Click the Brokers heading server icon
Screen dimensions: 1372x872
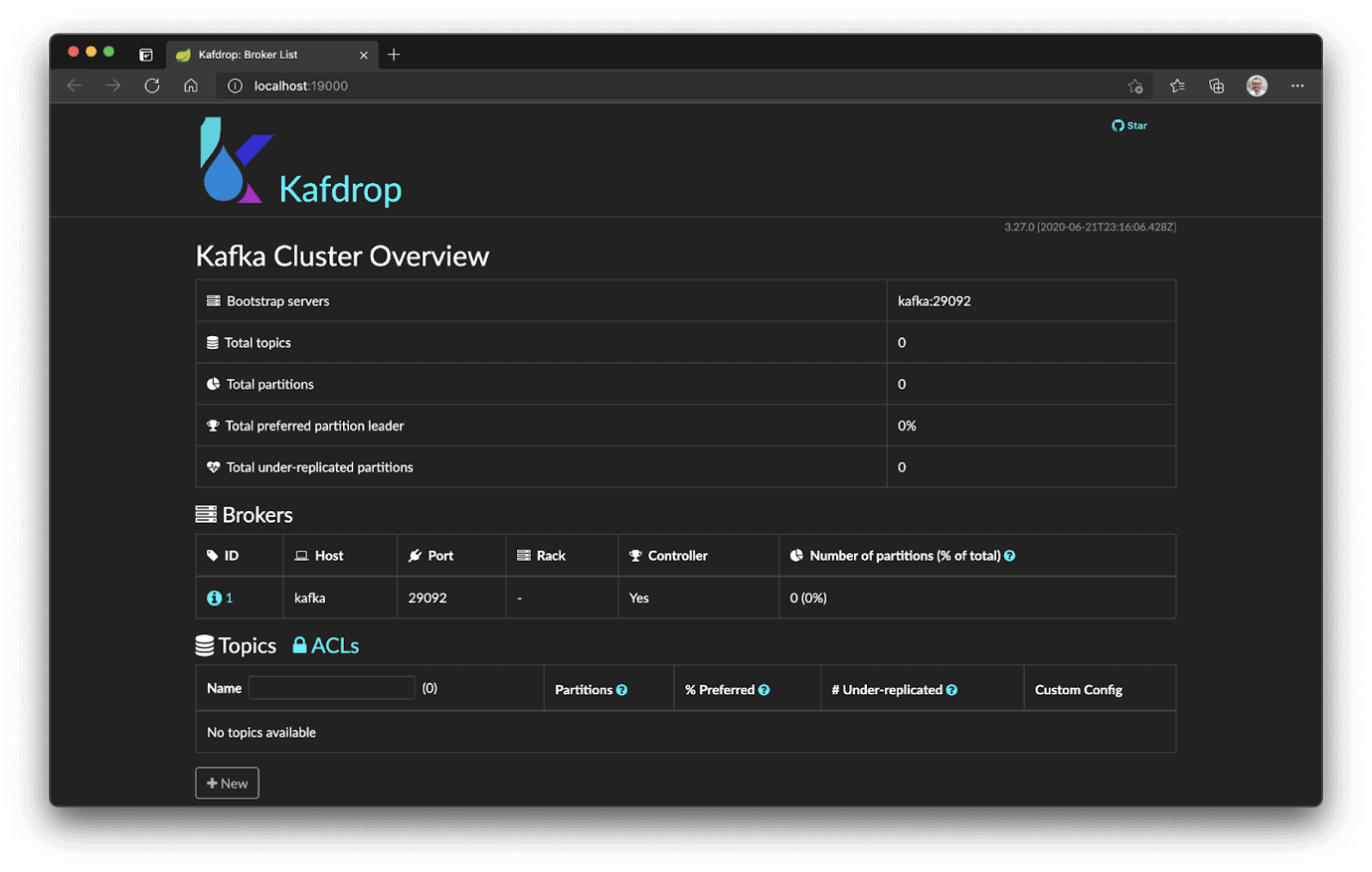click(206, 514)
